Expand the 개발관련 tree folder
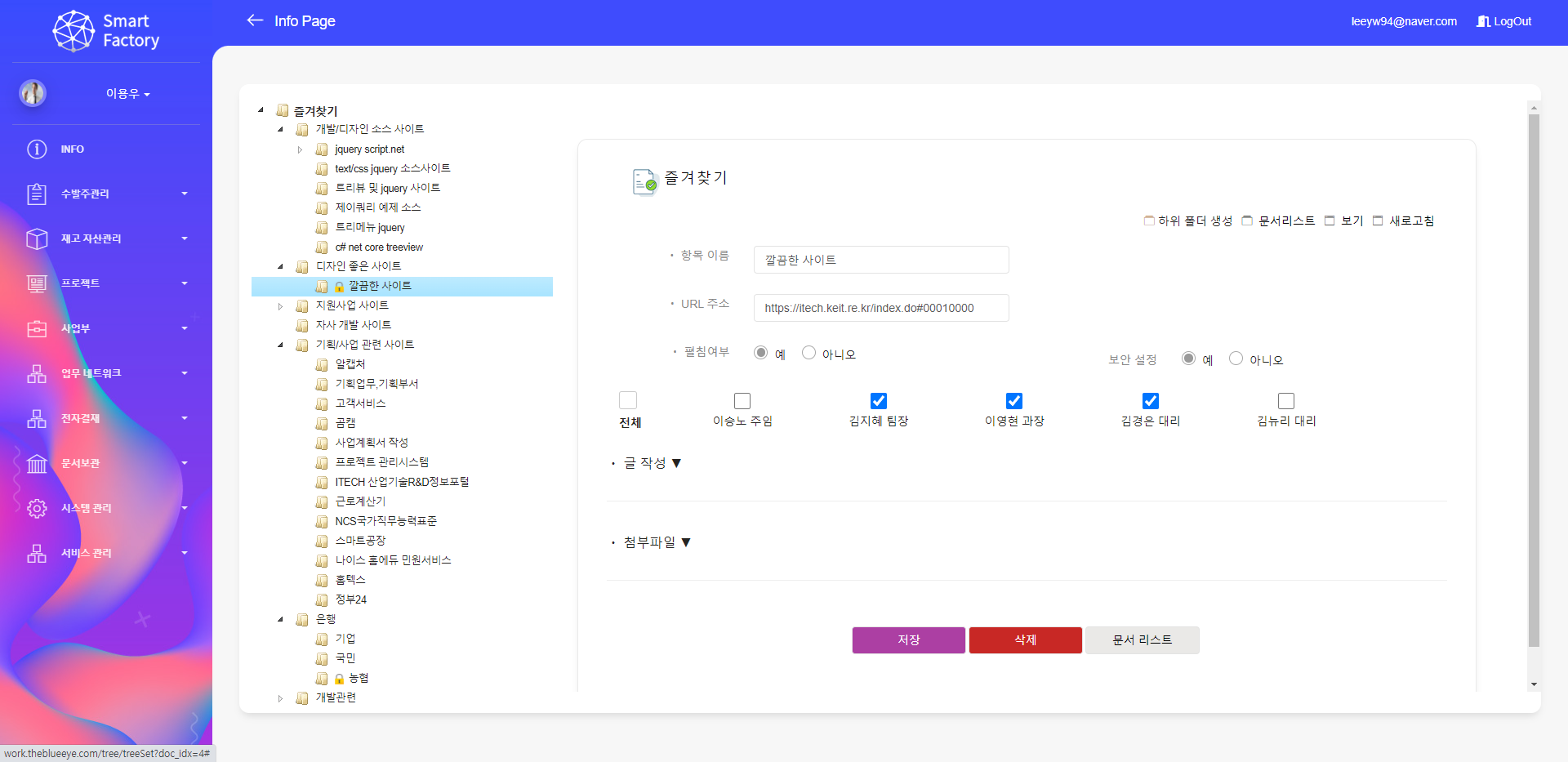This screenshot has height=762, width=1568. 280,698
